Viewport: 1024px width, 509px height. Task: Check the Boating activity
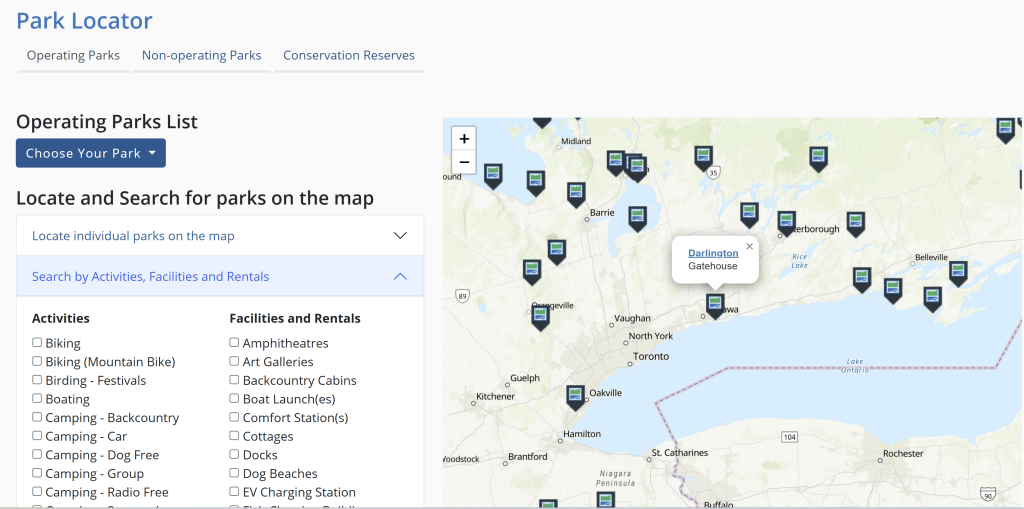(x=37, y=398)
